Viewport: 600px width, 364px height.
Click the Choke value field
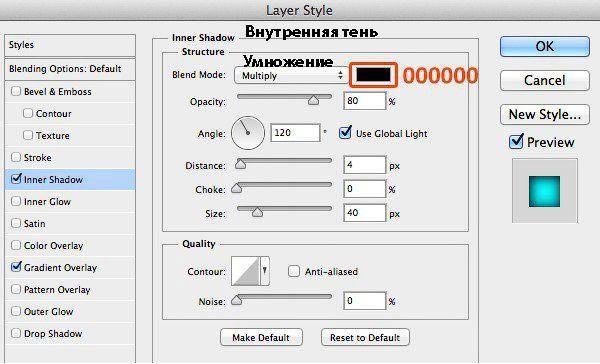[365, 189]
